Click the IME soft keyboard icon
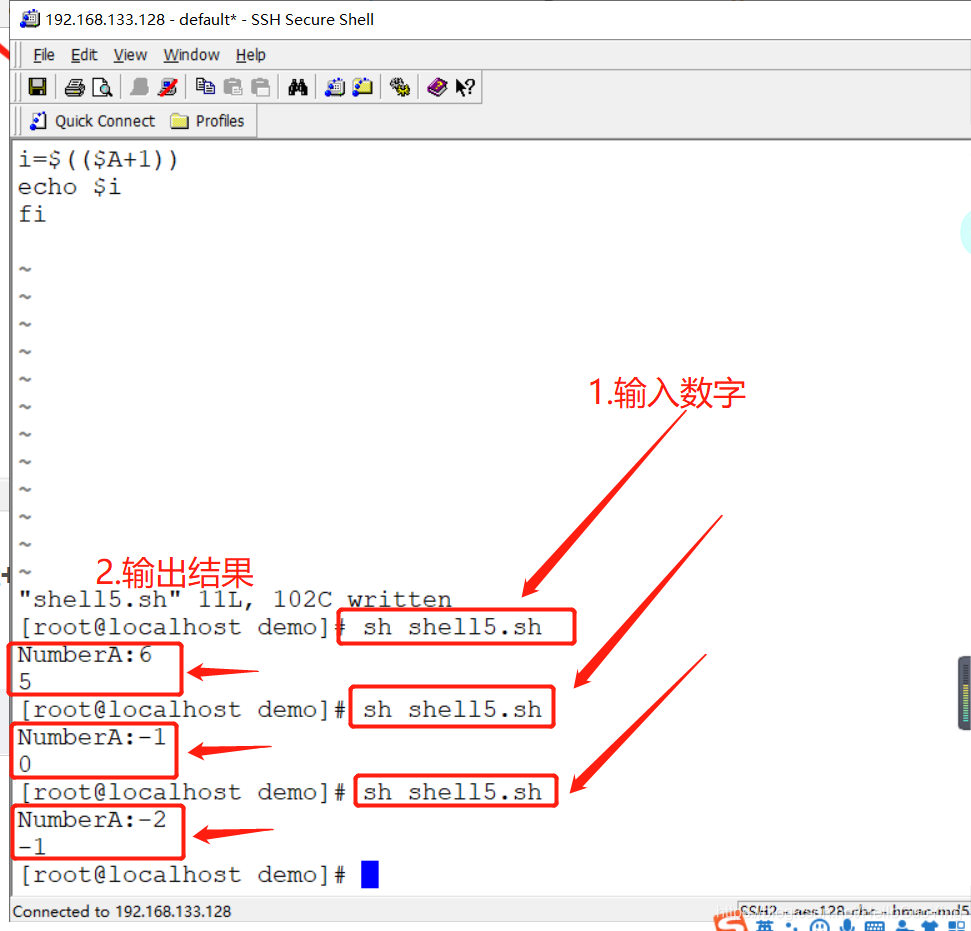 point(874,925)
